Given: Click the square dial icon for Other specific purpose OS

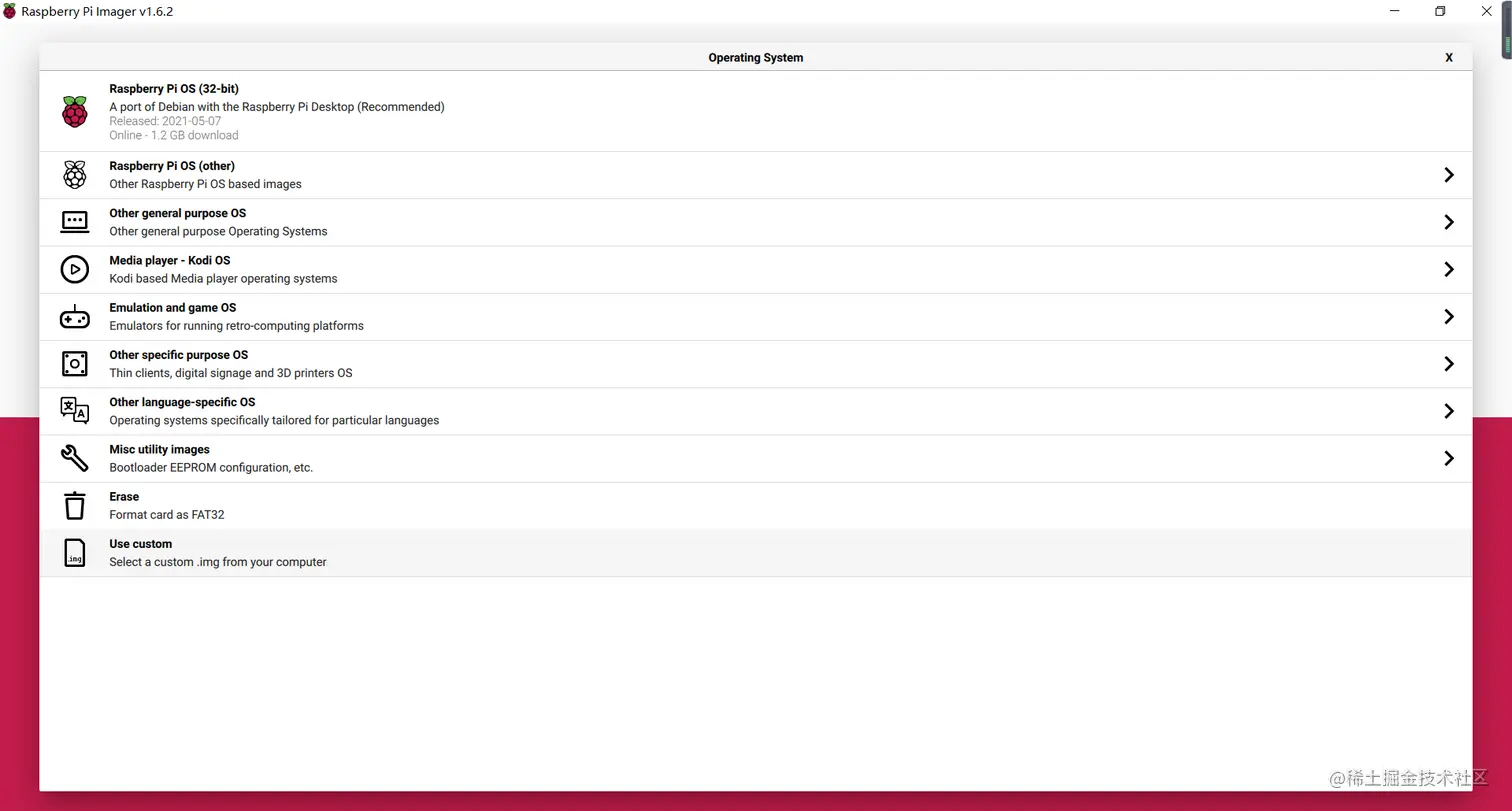Looking at the screenshot, I should click(x=74, y=364).
